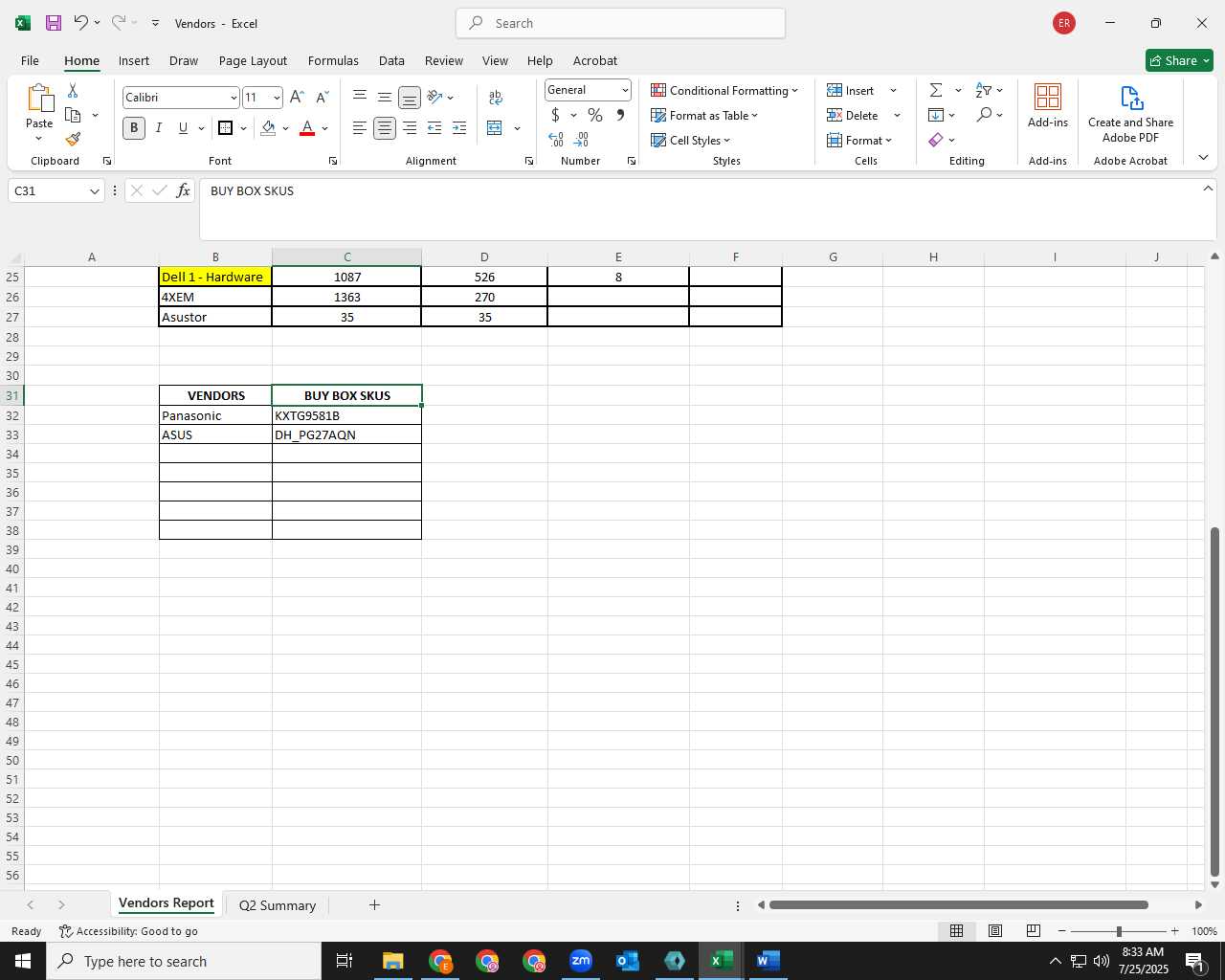Apply Accounting Number Format dollar icon
The width and height of the screenshot is (1225, 980).
click(555, 116)
